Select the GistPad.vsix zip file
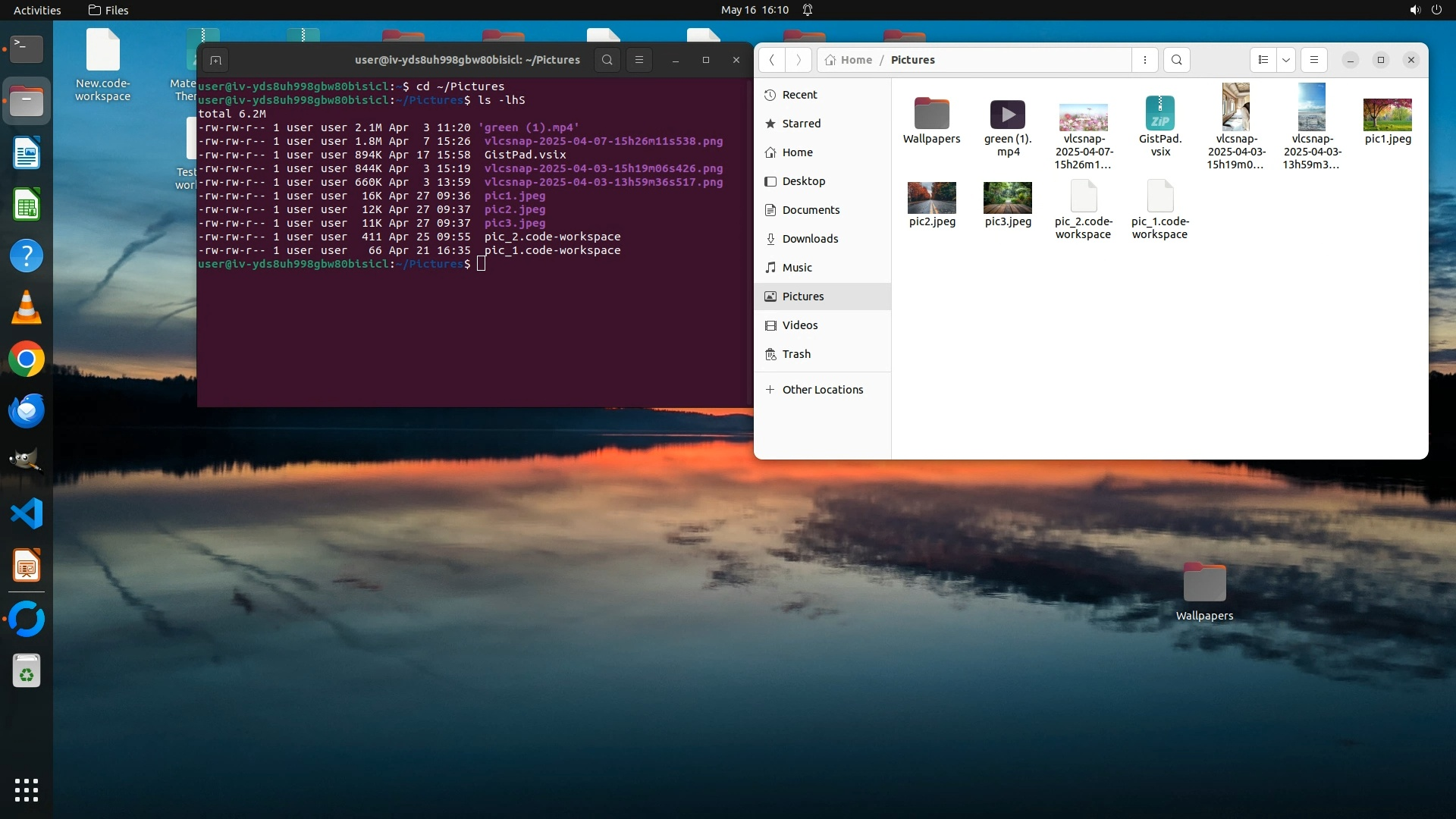 click(1159, 115)
